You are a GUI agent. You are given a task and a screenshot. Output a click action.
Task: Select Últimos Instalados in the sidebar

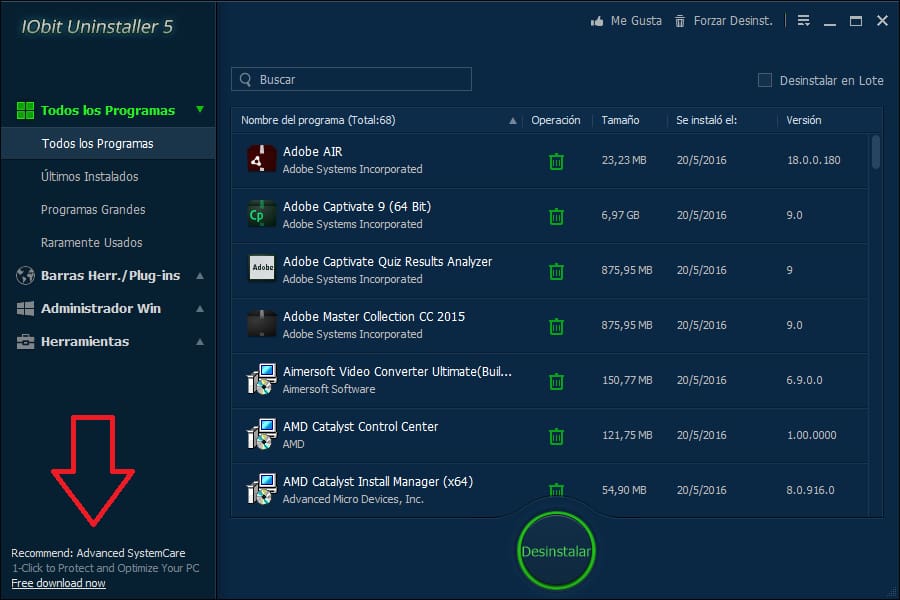[90, 177]
